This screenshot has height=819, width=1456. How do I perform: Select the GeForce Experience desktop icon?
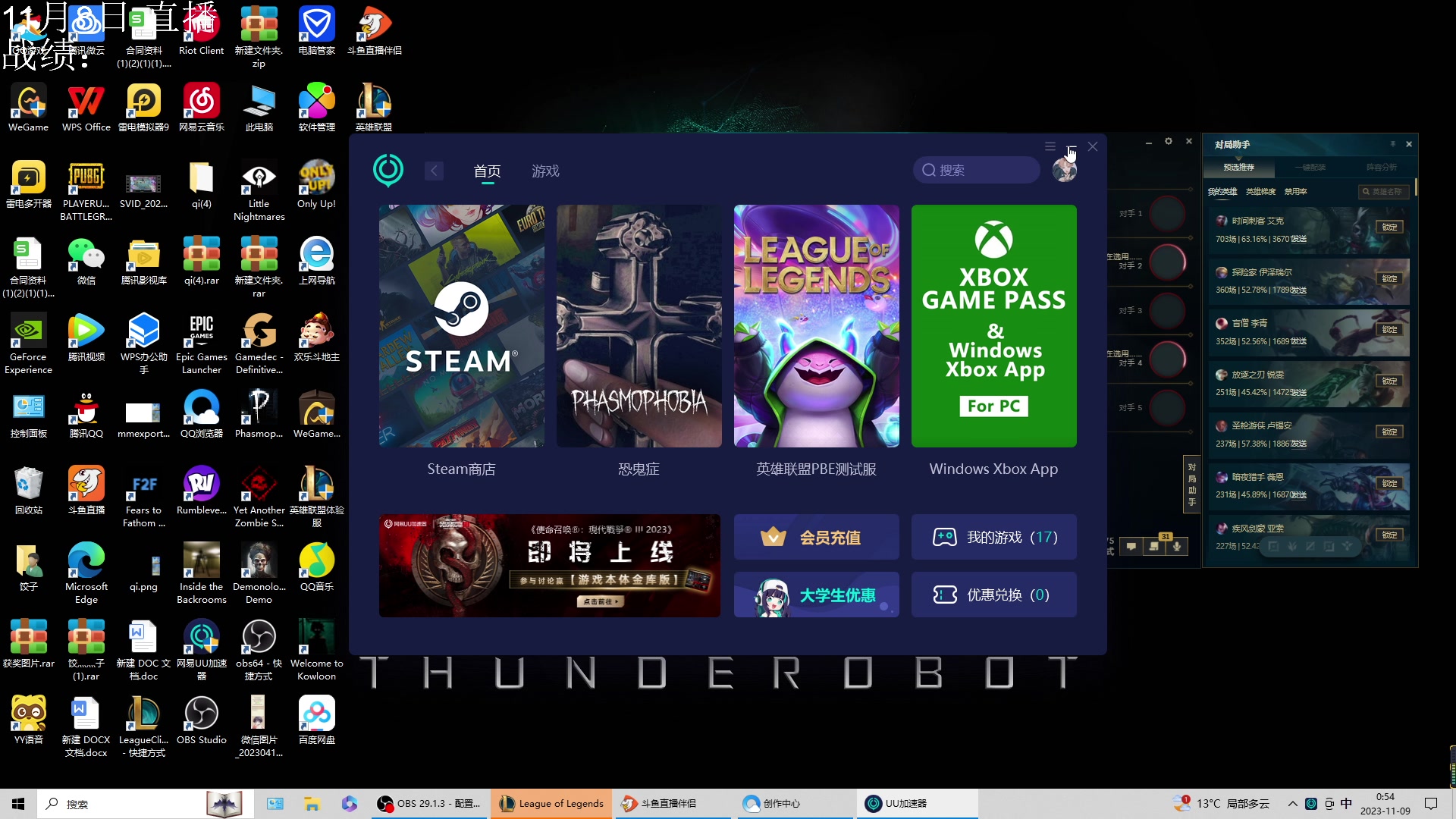click(28, 344)
